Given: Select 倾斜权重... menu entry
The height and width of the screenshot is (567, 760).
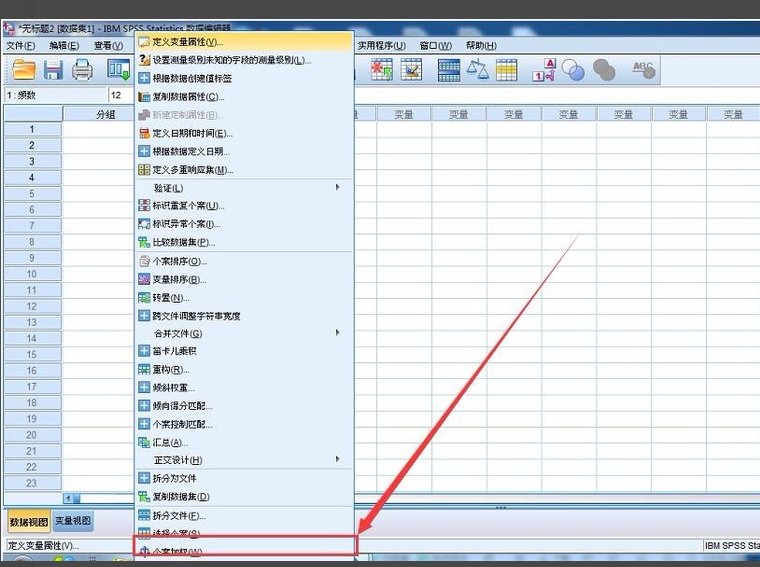Looking at the screenshot, I should [x=244, y=388].
